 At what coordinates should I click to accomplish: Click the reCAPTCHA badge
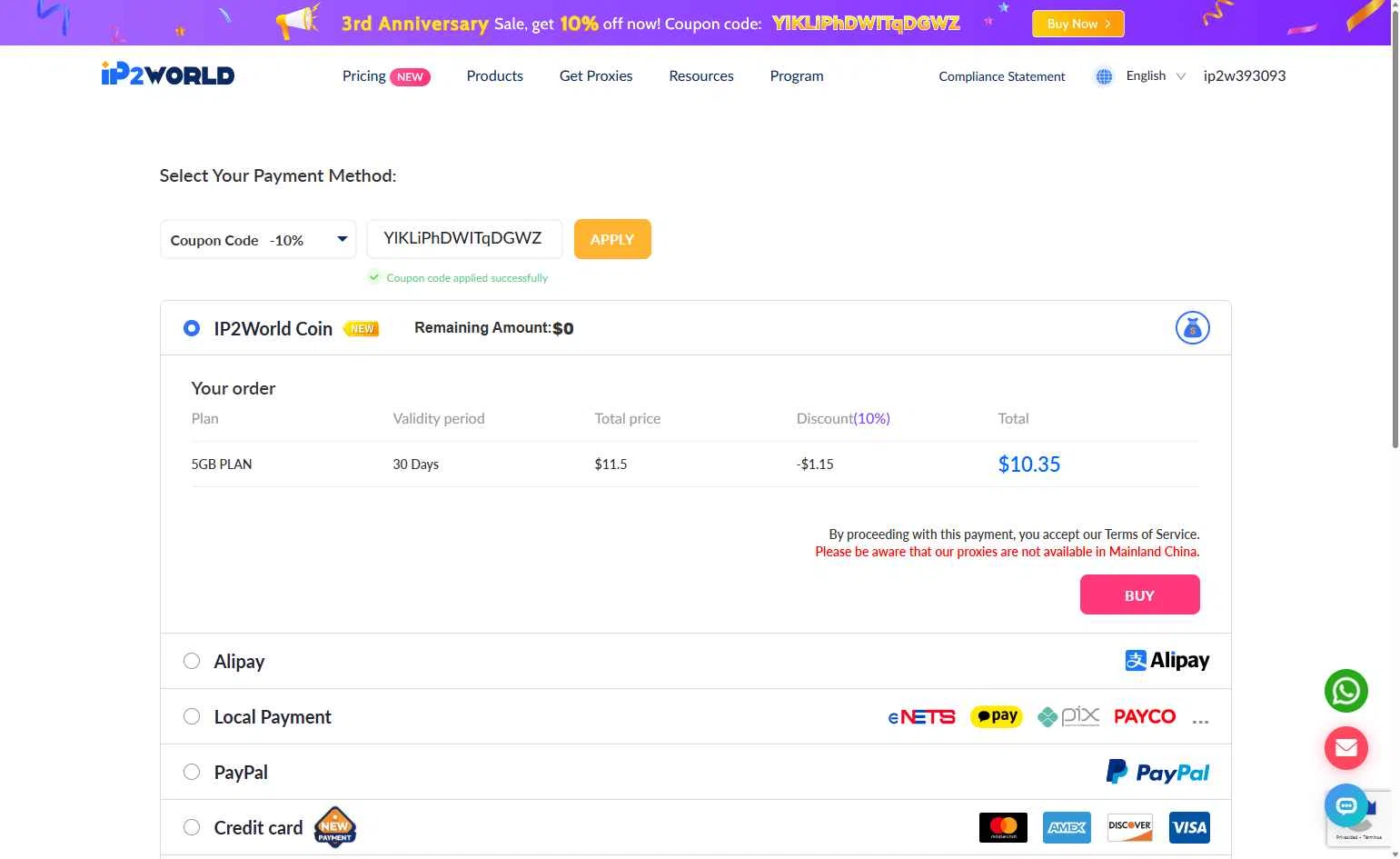1359,818
